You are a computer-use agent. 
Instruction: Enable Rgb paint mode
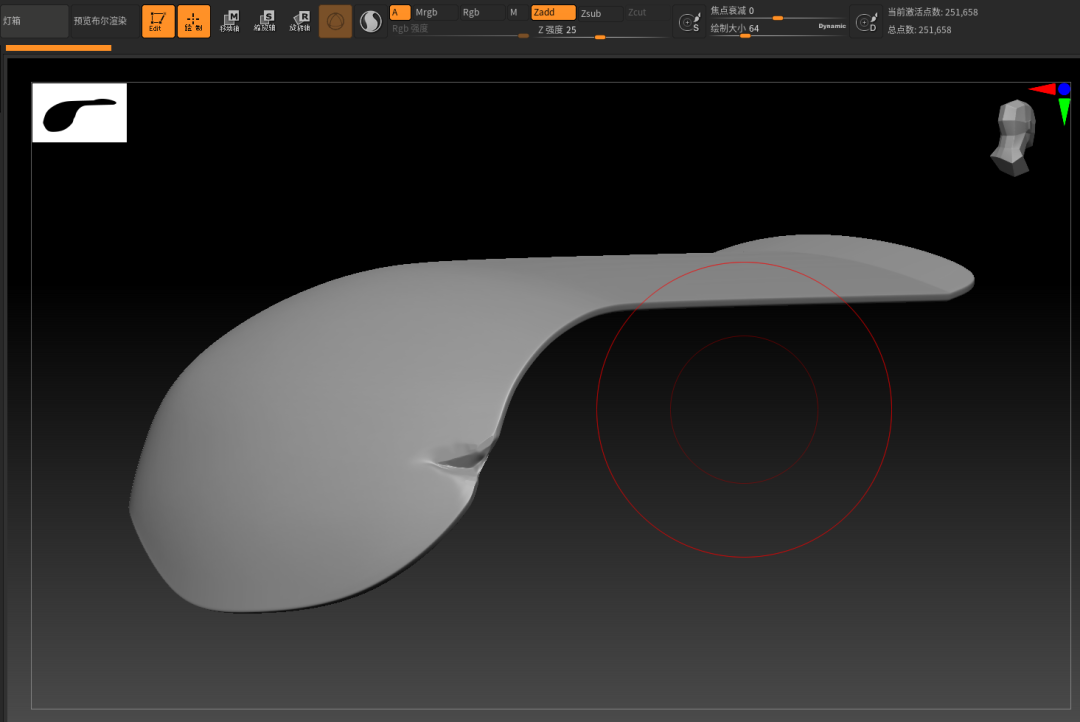click(471, 12)
